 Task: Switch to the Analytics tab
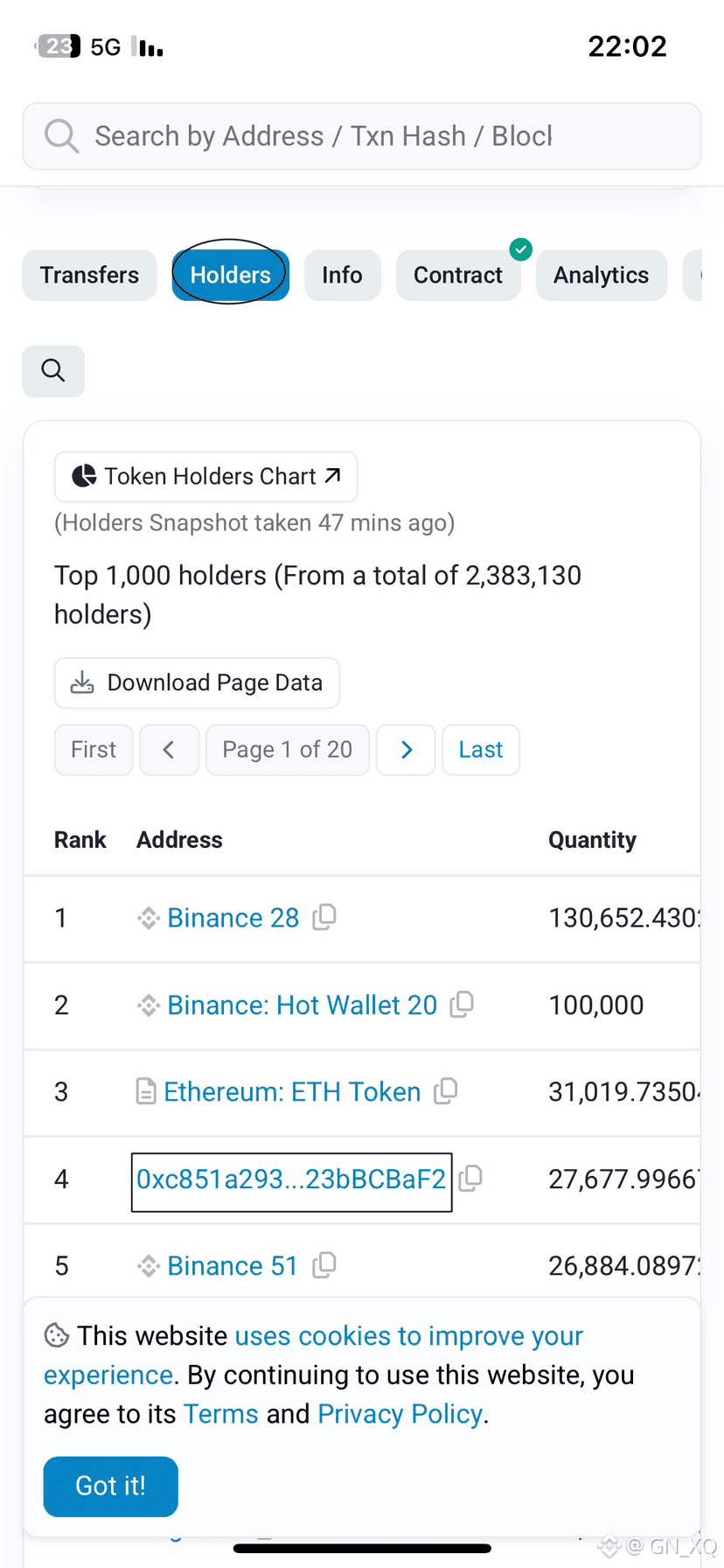coord(601,275)
